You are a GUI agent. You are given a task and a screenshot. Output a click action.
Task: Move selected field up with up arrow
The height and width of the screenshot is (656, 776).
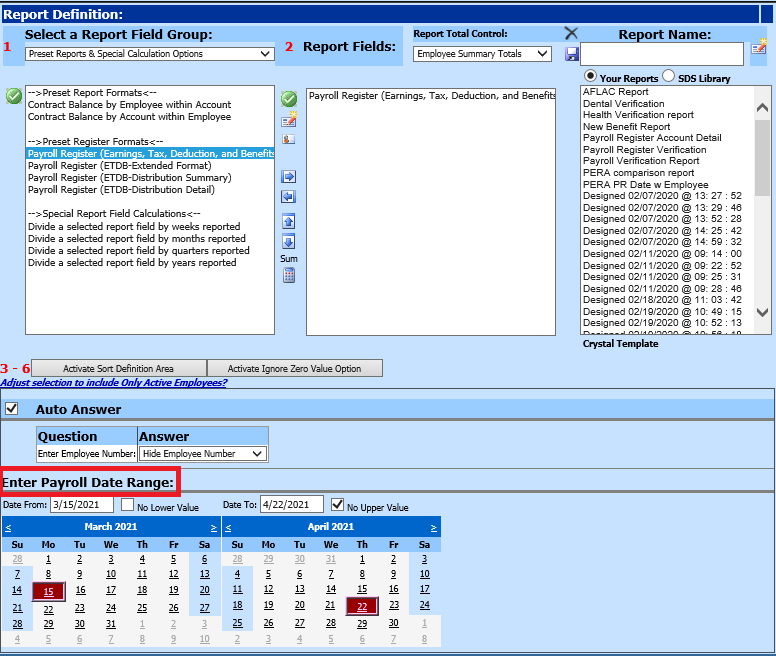288,222
